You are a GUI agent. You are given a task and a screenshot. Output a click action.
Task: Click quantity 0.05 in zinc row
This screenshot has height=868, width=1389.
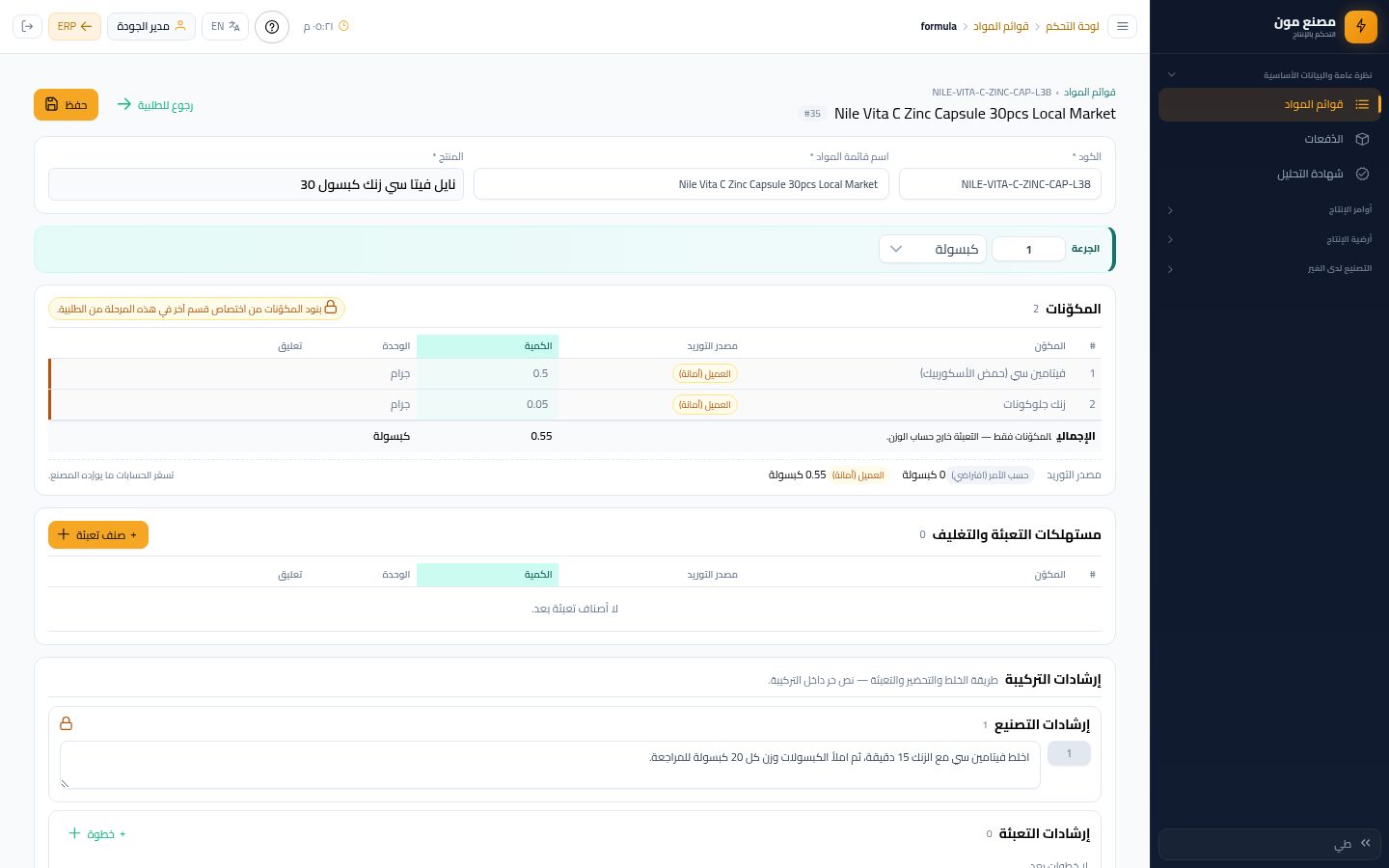[537, 404]
